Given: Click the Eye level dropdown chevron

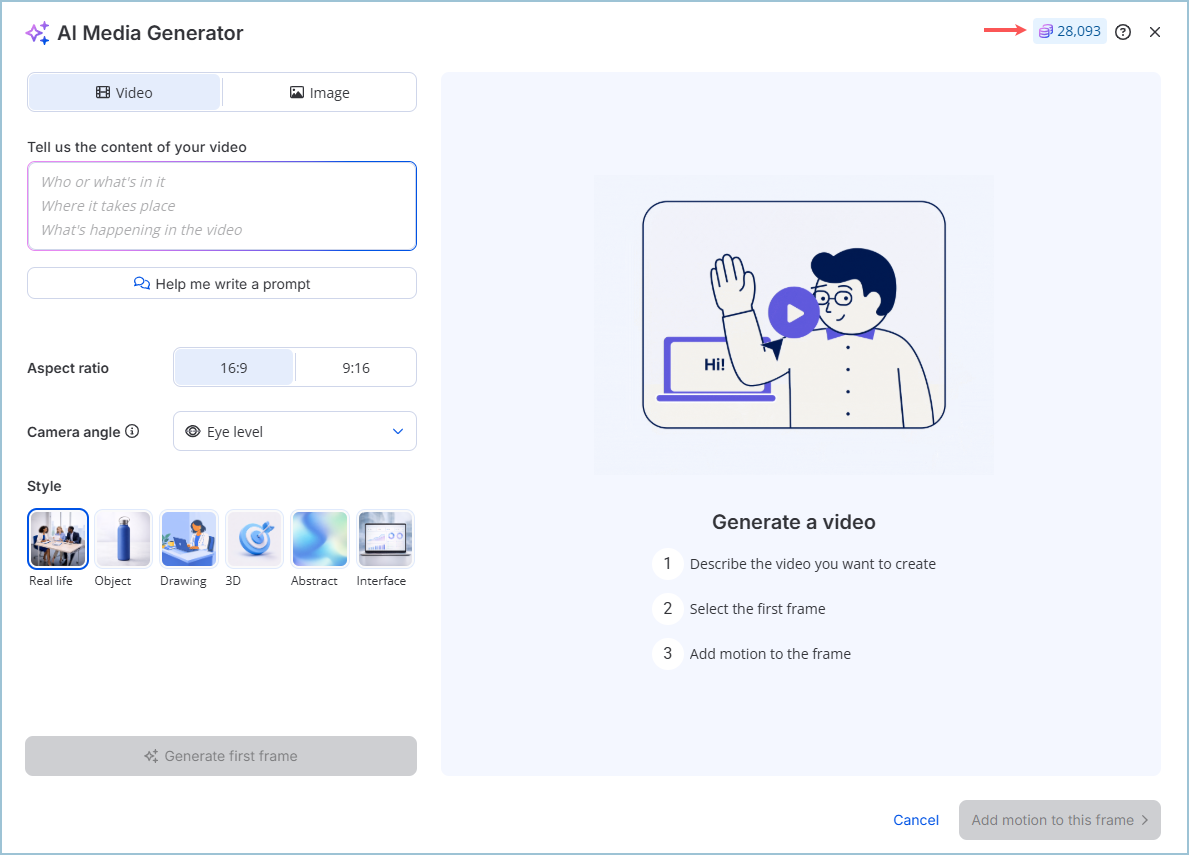Looking at the screenshot, I should [x=397, y=432].
